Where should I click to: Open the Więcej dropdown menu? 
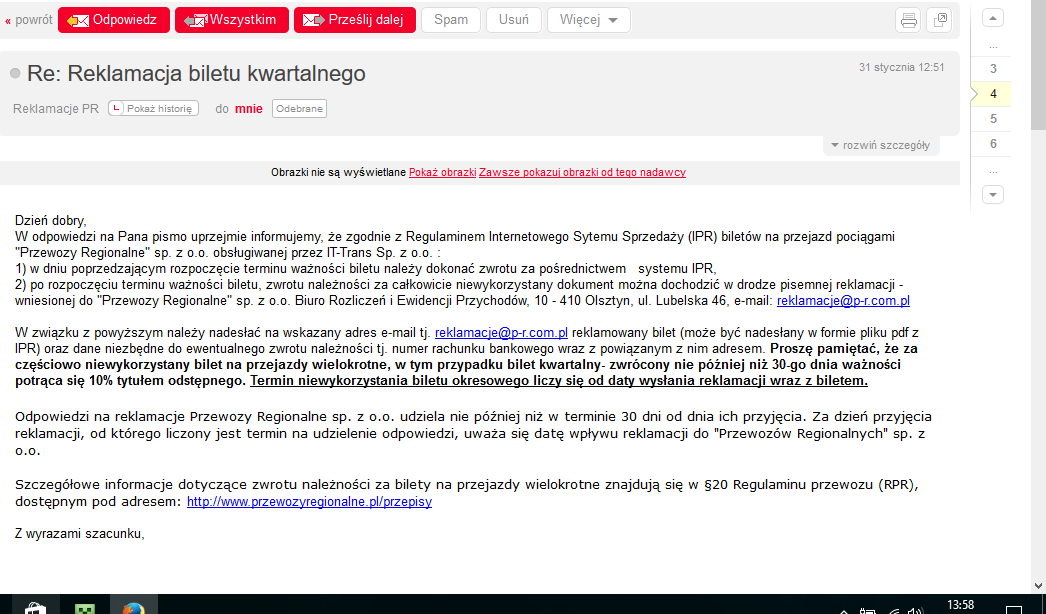pyautogui.click(x=588, y=20)
